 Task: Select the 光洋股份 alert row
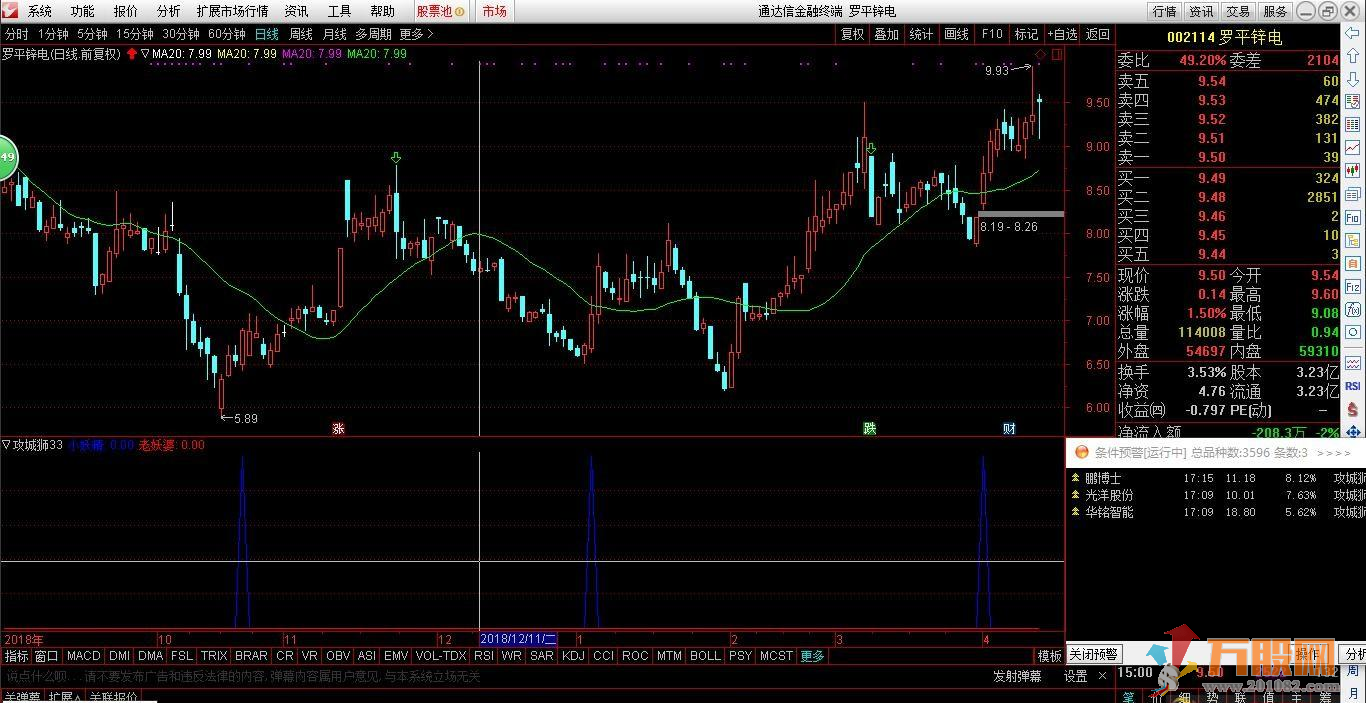click(x=1216, y=495)
